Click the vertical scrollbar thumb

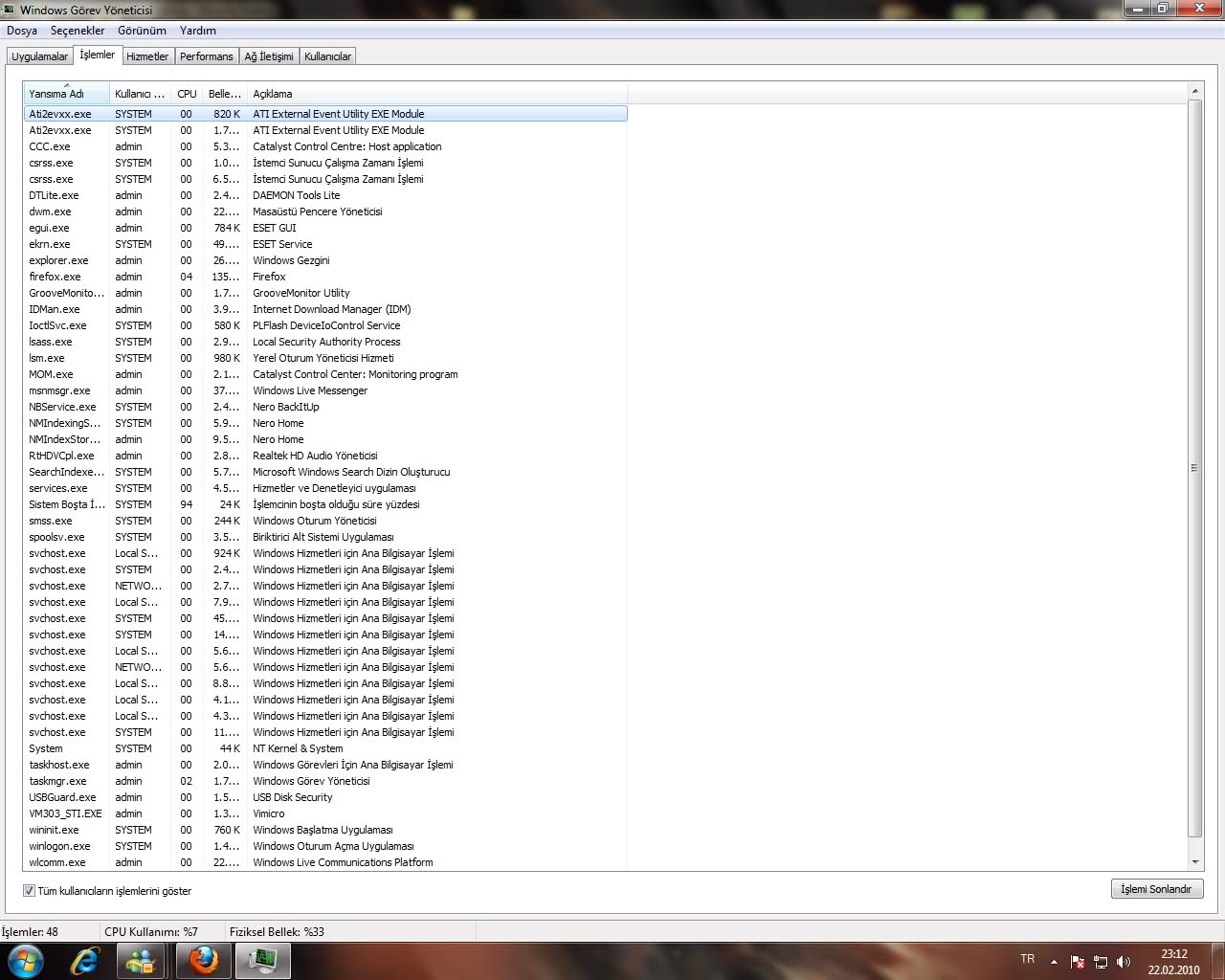[1194, 469]
